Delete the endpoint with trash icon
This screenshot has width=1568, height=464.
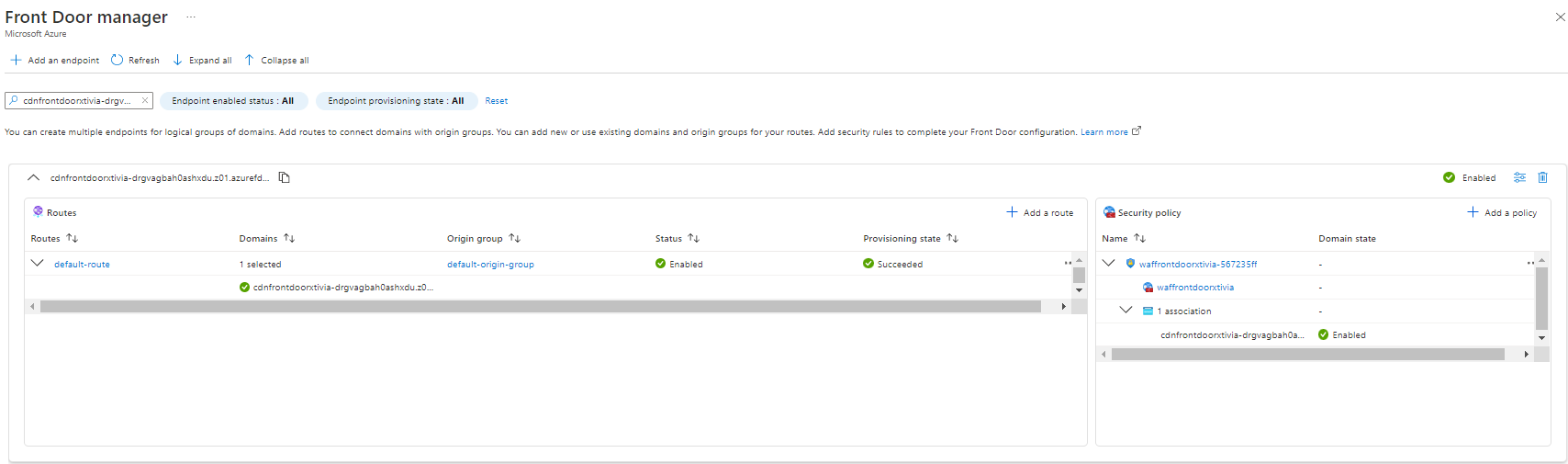pyautogui.click(x=1542, y=178)
